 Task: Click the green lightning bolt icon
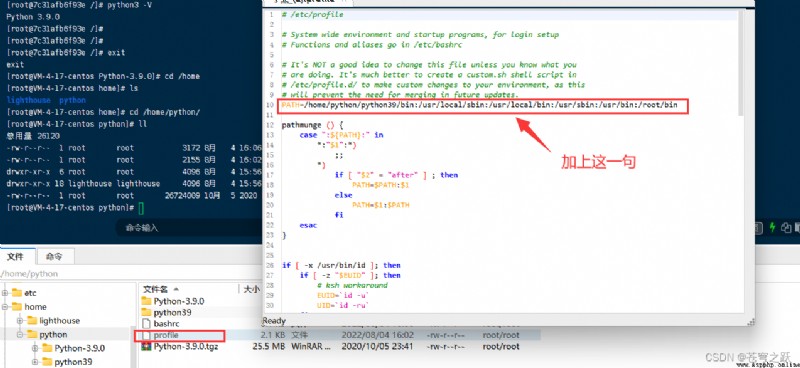tap(772, 227)
